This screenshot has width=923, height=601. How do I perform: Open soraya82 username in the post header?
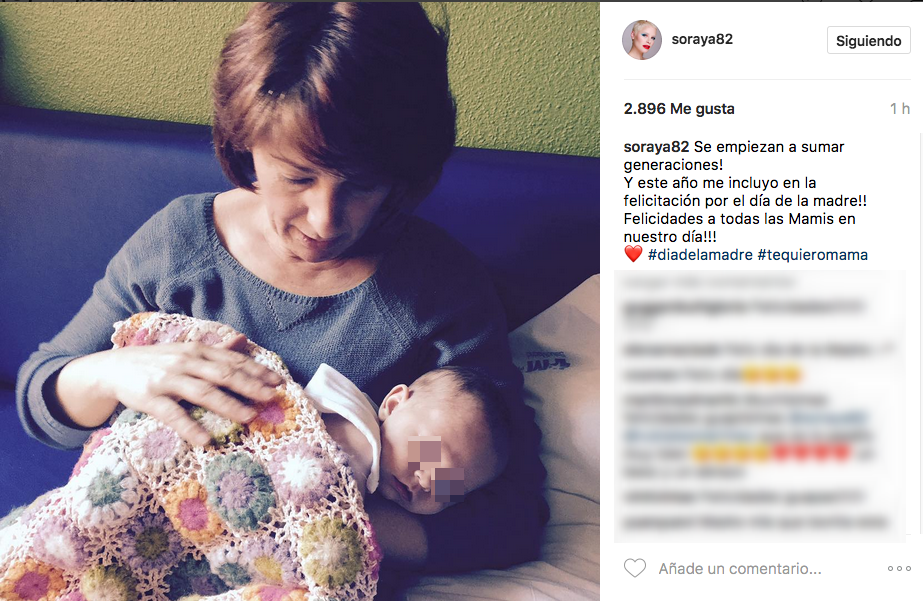point(702,39)
